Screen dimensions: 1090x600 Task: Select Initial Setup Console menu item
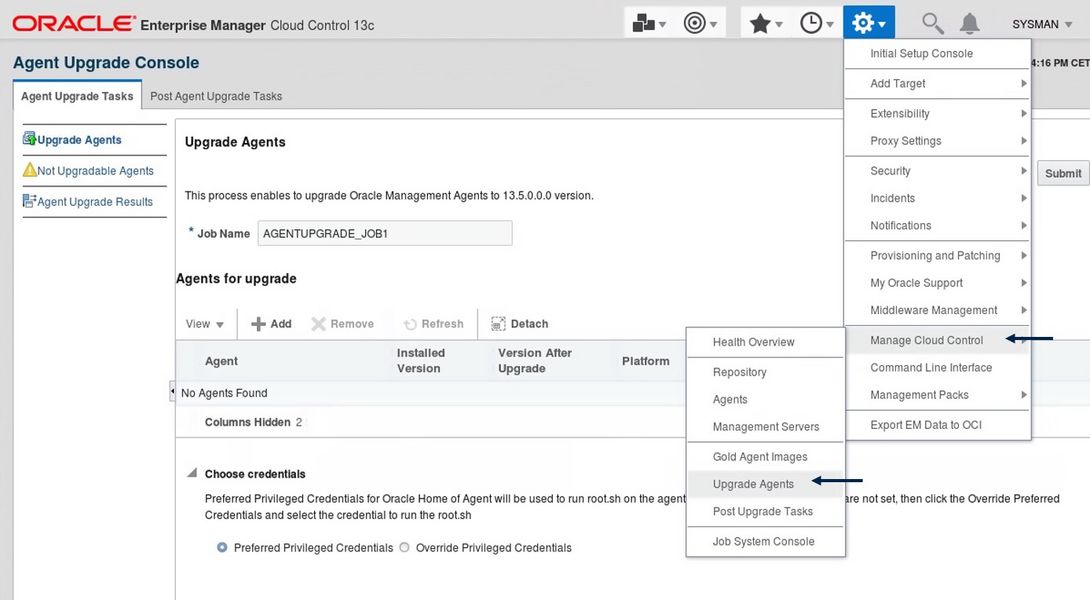(937, 54)
